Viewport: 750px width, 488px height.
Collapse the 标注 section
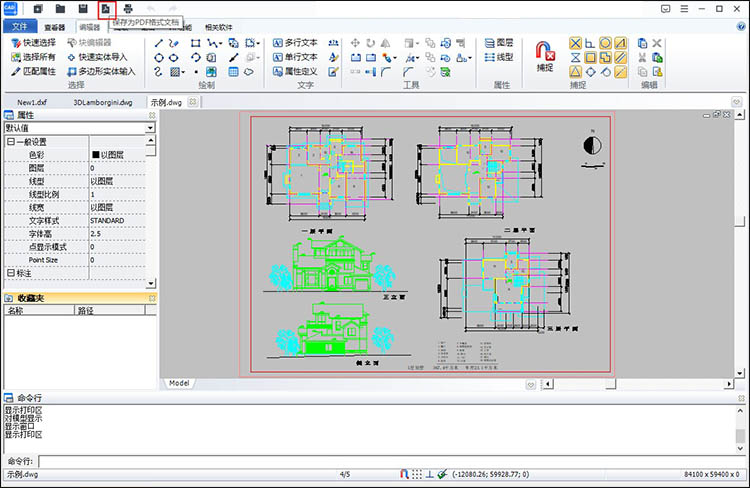click(11, 273)
